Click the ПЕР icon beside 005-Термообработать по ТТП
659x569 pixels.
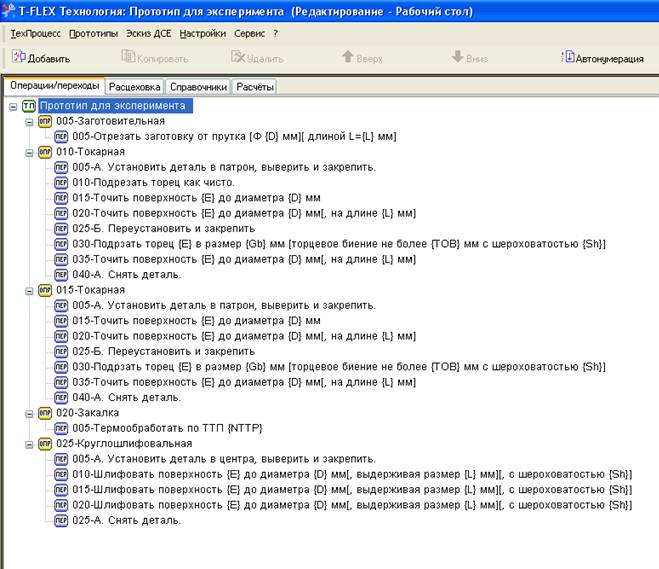[x=62, y=428]
